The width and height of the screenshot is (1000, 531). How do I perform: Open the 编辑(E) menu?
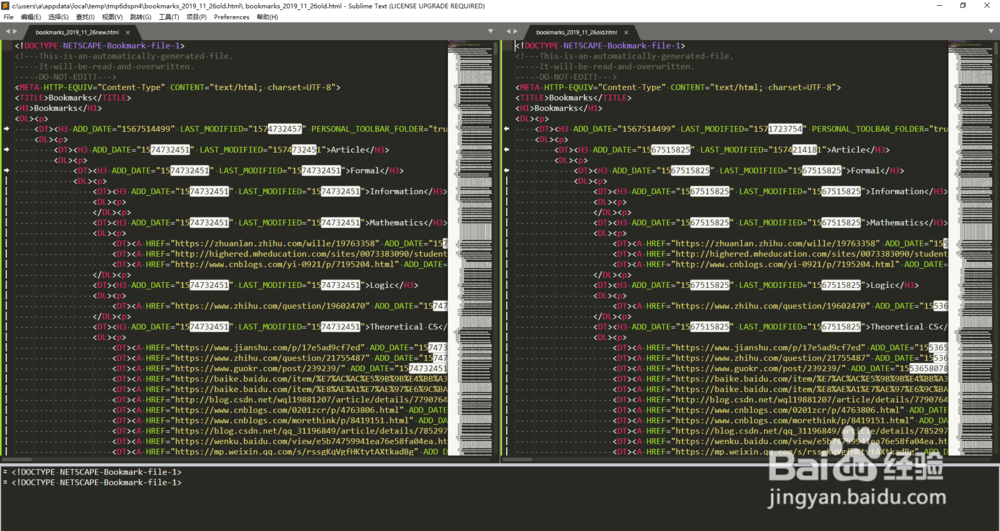tap(31, 17)
